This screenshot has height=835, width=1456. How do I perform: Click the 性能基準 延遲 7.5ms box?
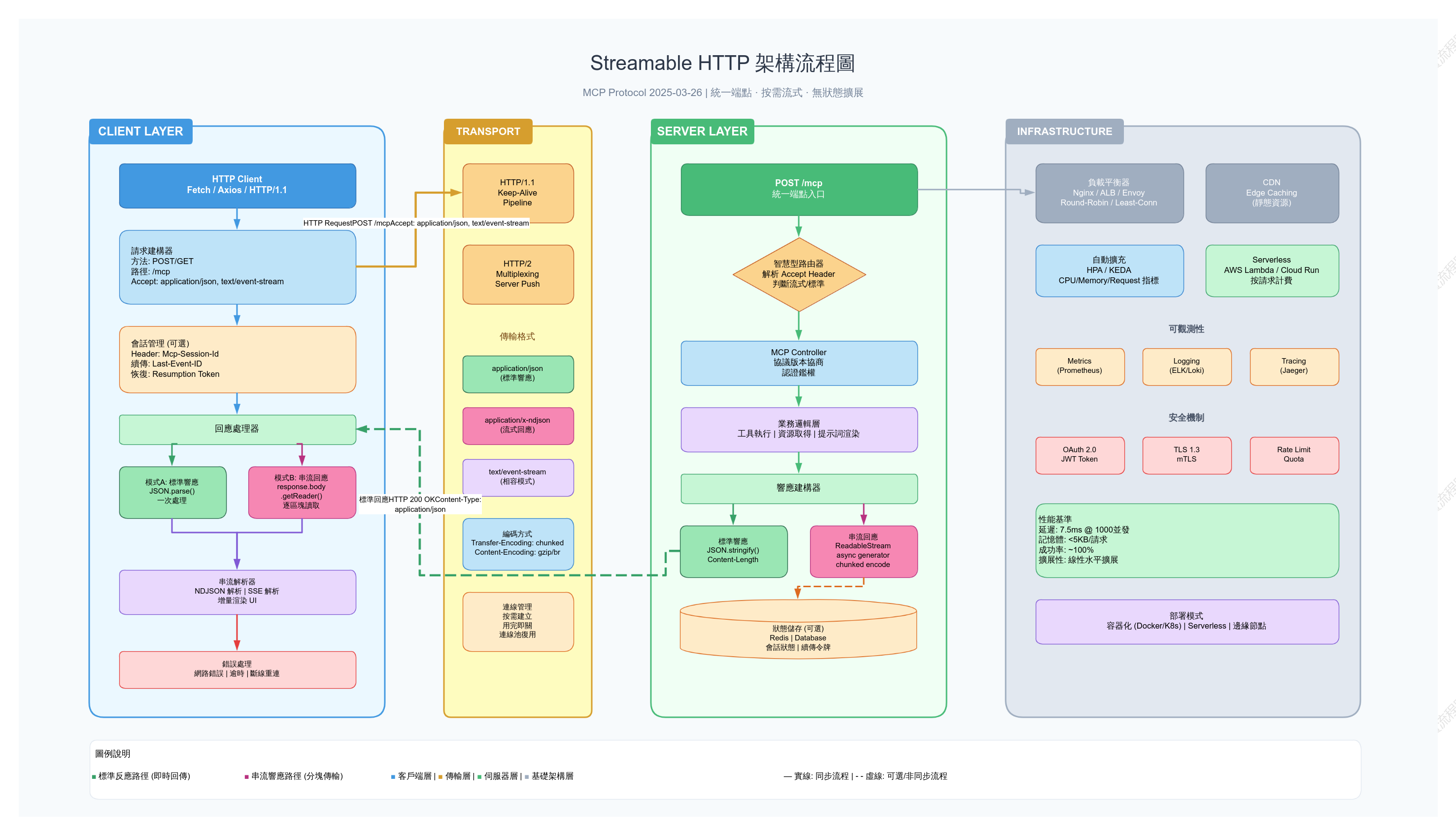pyautogui.click(x=1187, y=540)
